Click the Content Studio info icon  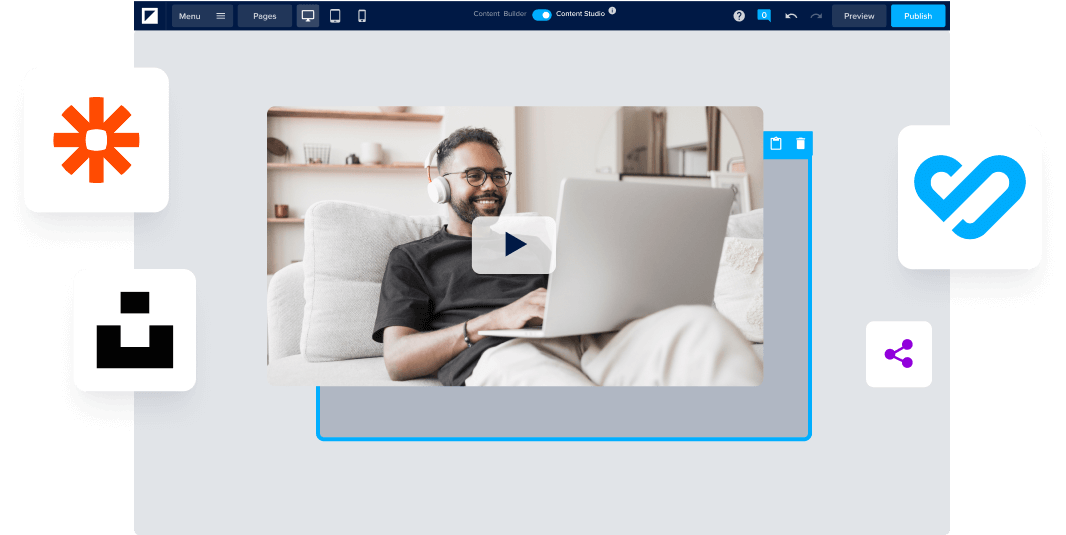tap(612, 11)
